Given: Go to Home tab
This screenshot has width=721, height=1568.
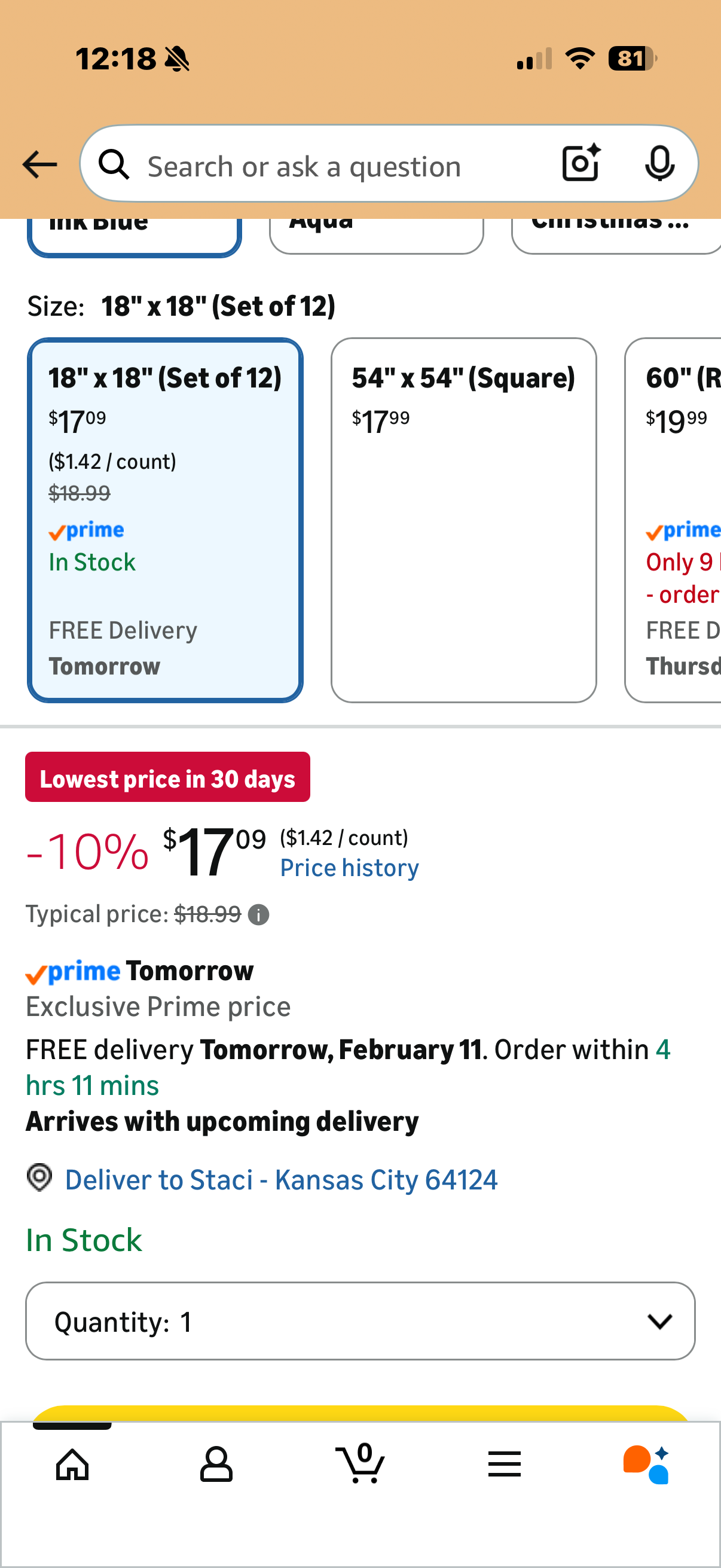Looking at the screenshot, I should 72,1463.
